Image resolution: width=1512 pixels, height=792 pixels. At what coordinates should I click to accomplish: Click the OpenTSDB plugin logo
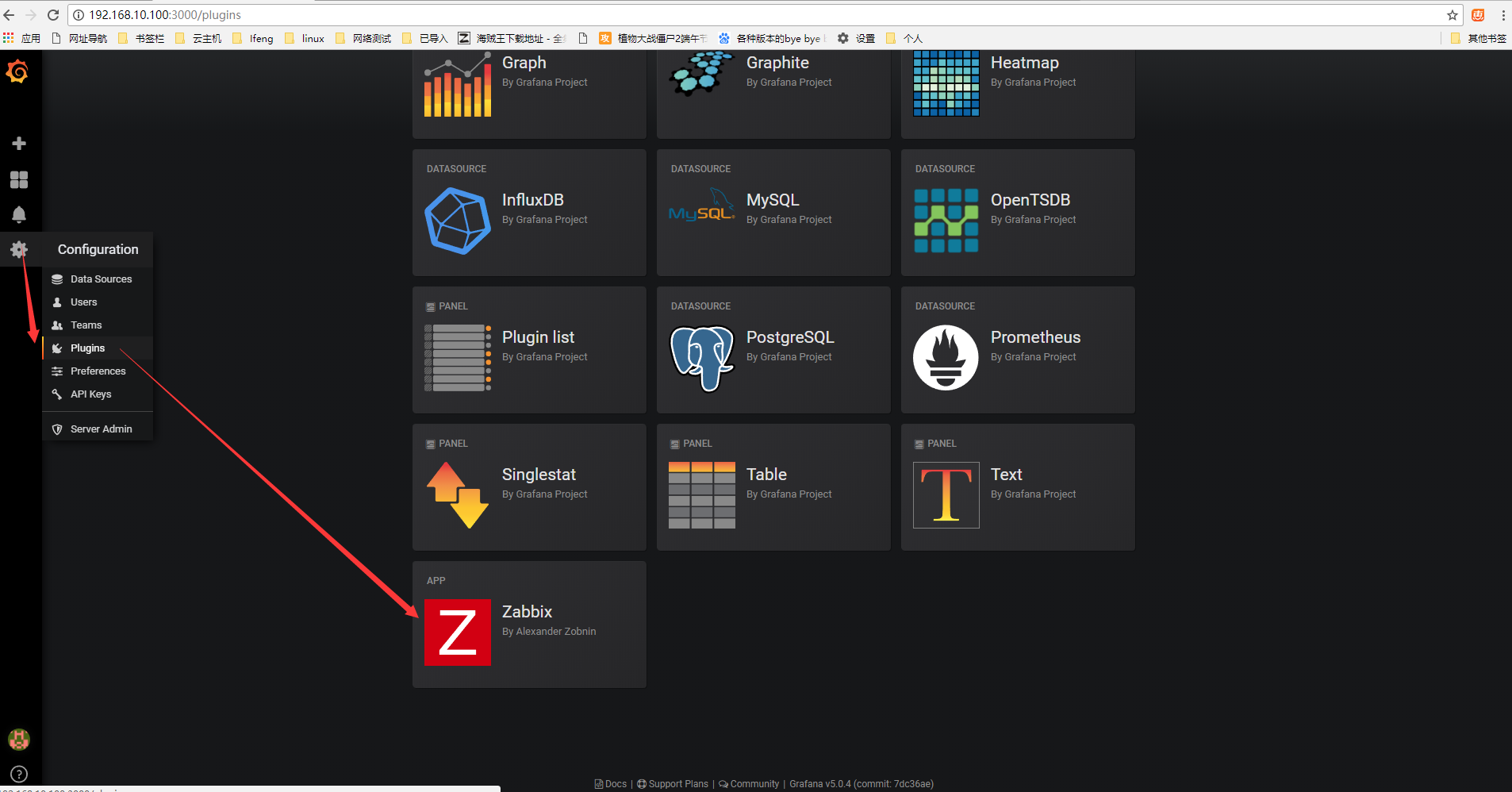coord(946,221)
